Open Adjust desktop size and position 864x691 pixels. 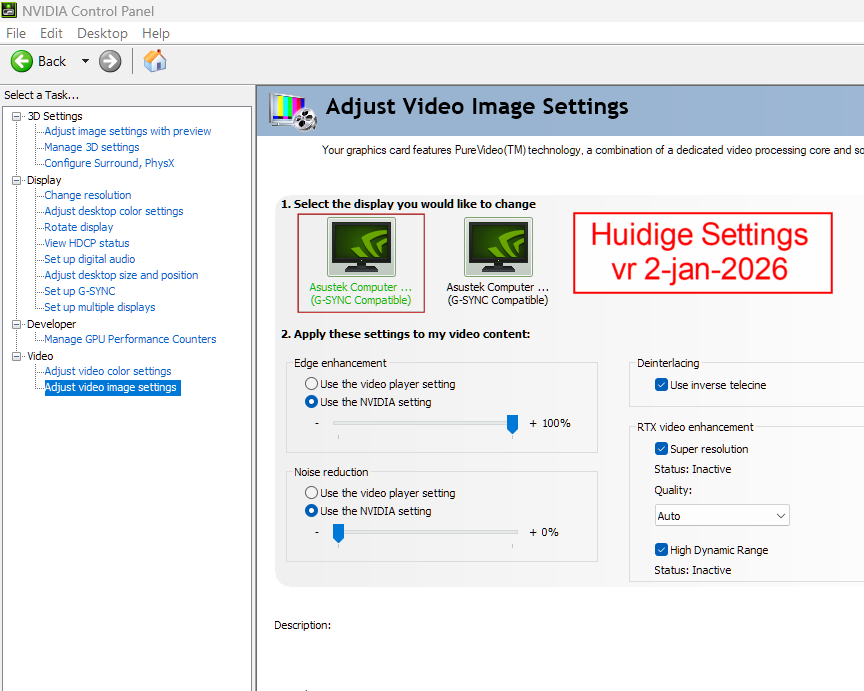121,275
